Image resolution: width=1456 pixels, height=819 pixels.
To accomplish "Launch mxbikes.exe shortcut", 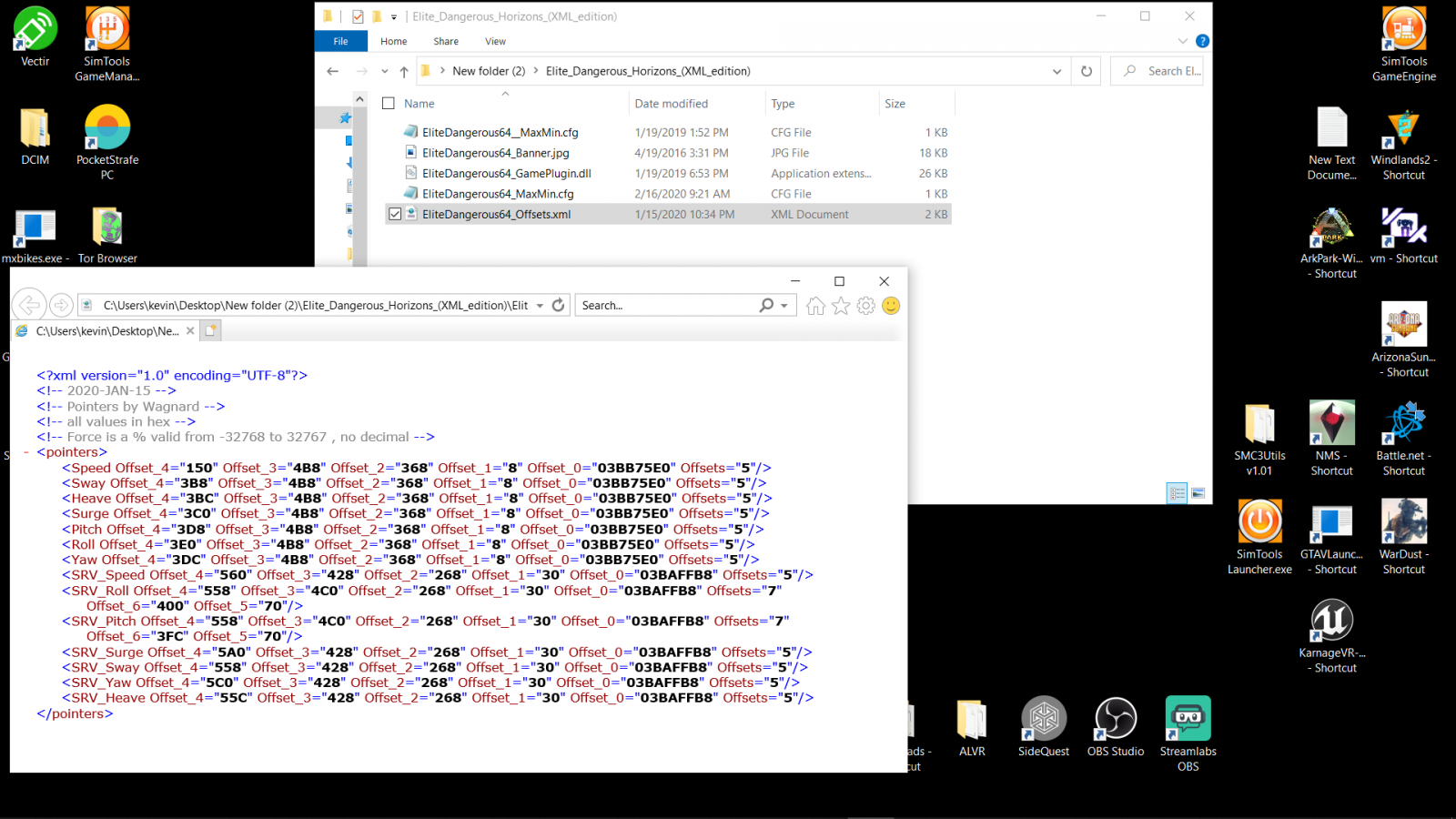I will [35, 235].
